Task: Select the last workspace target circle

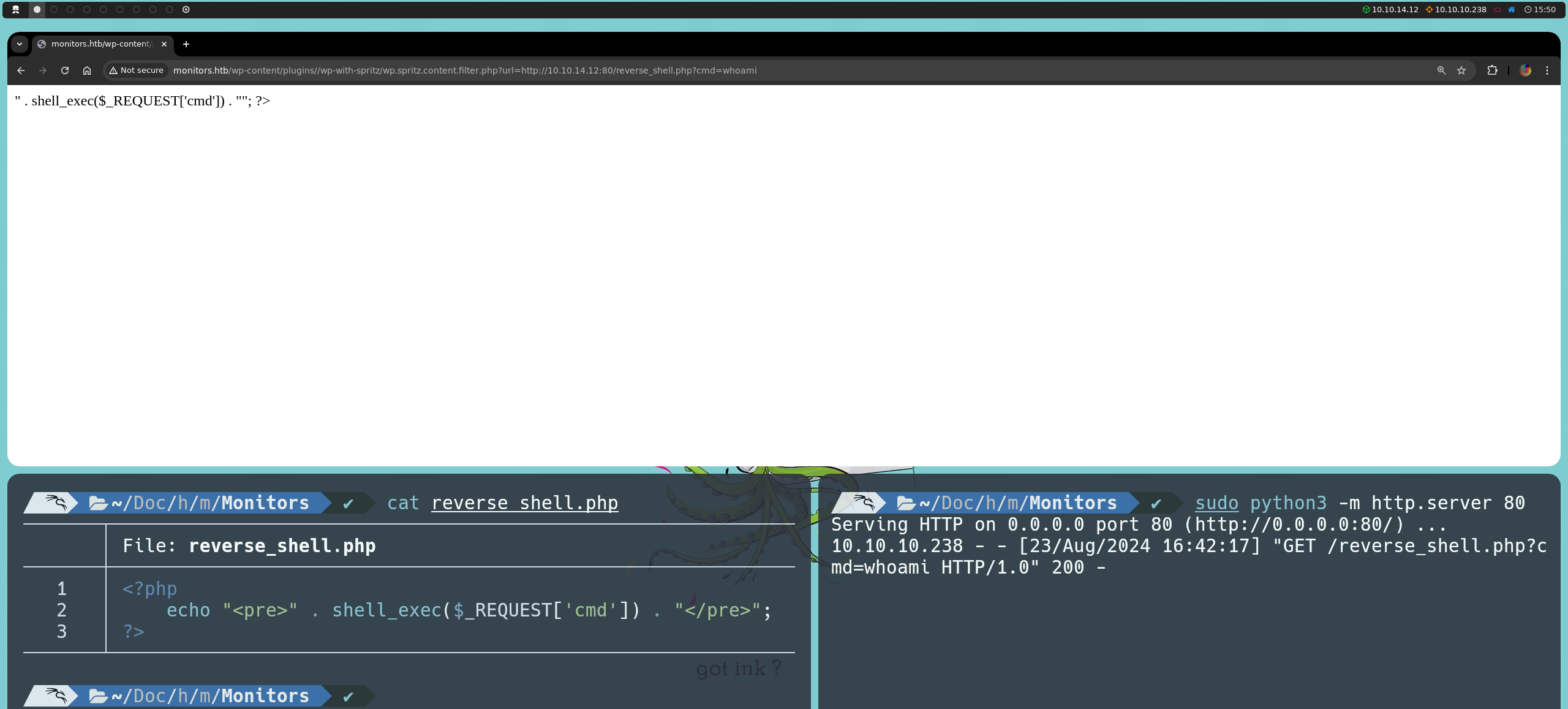Action: click(186, 10)
